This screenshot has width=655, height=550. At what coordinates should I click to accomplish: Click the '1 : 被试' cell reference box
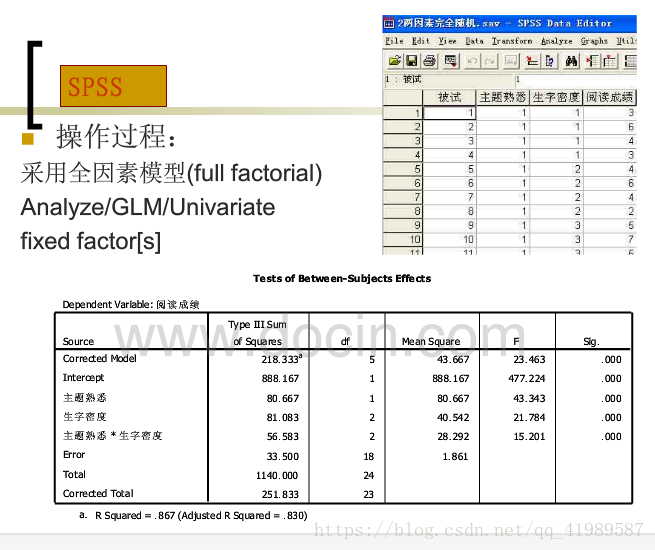pyautogui.click(x=448, y=79)
